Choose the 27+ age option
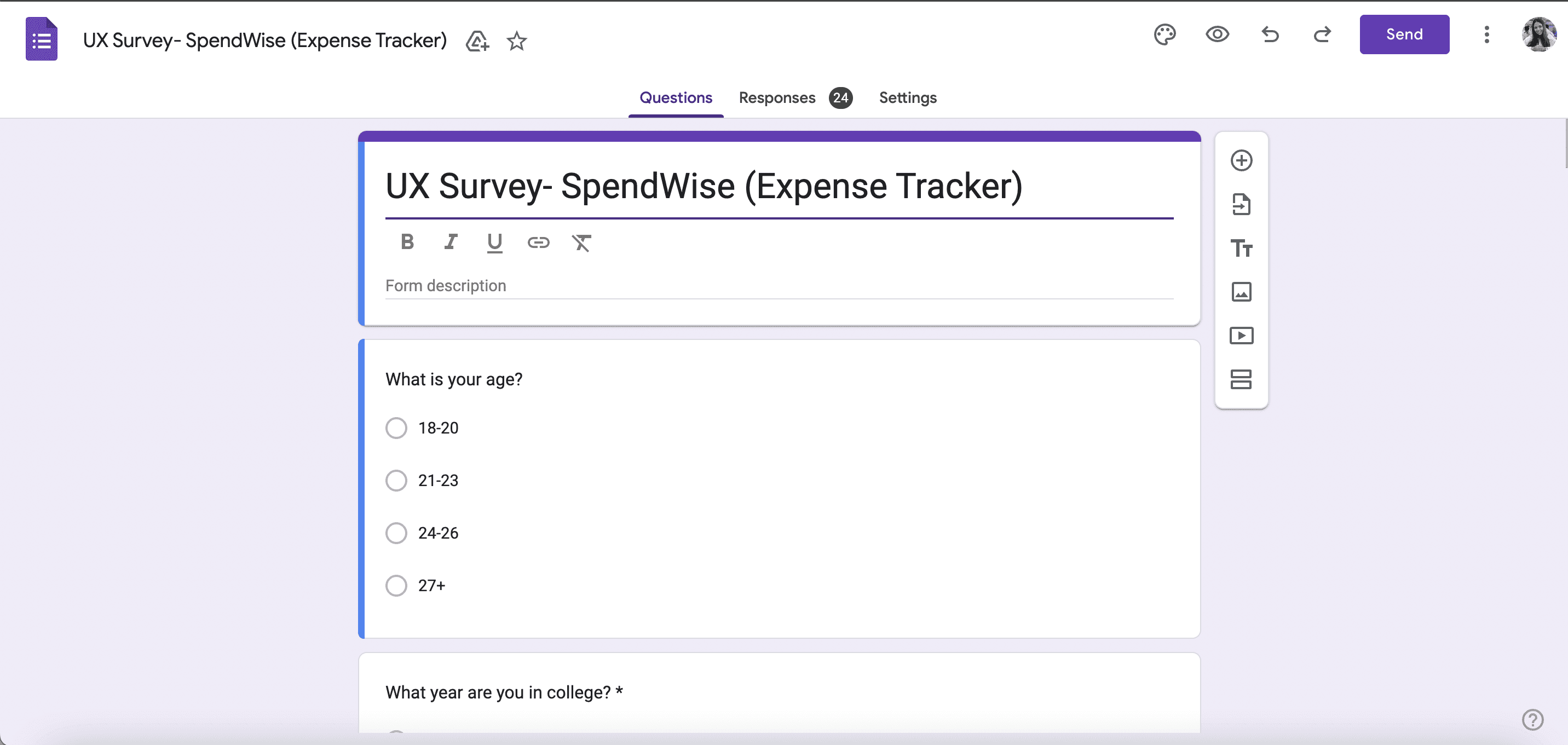Image resolution: width=1568 pixels, height=745 pixels. (x=396, y=586)
